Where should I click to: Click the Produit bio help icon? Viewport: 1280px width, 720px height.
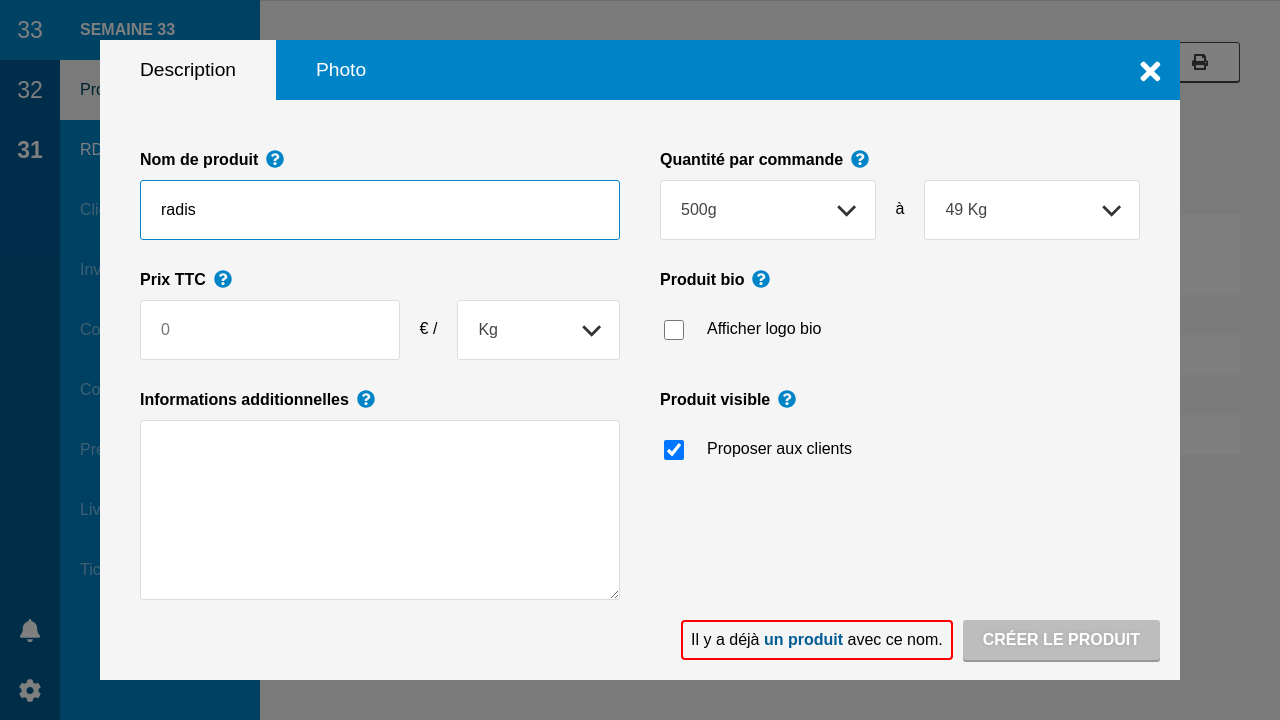click(x=761, y=279)
